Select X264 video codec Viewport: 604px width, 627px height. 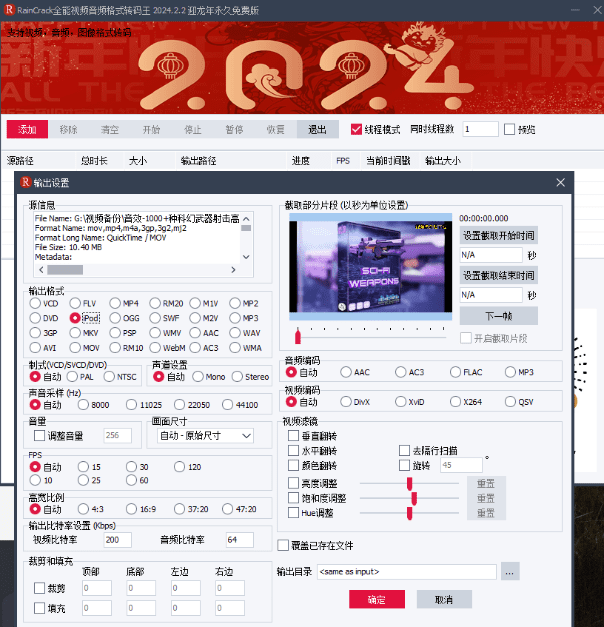click(x=456, y=401)
